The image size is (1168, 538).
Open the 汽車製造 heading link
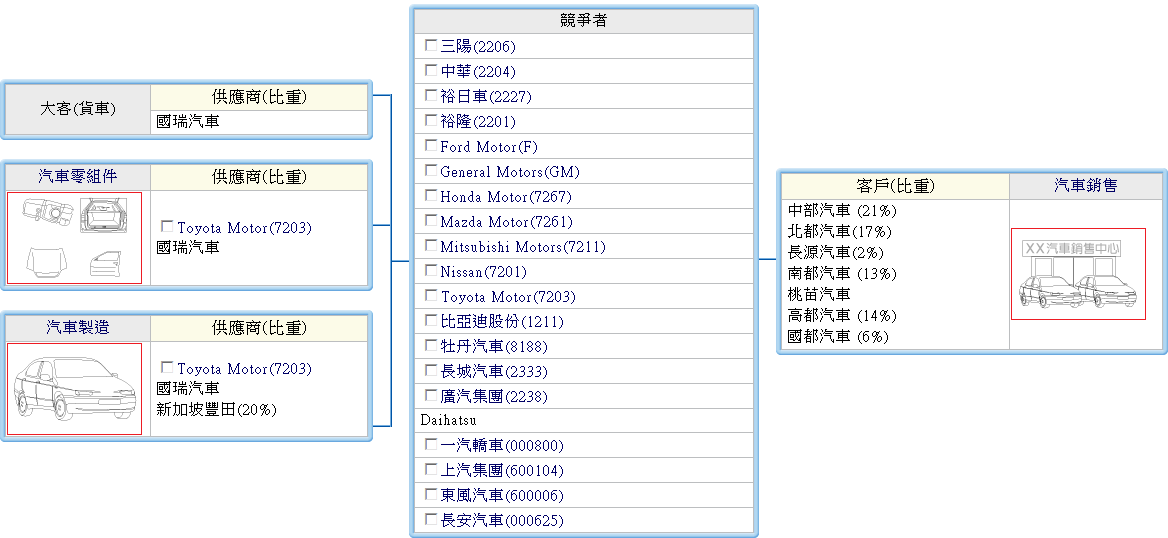77,327
